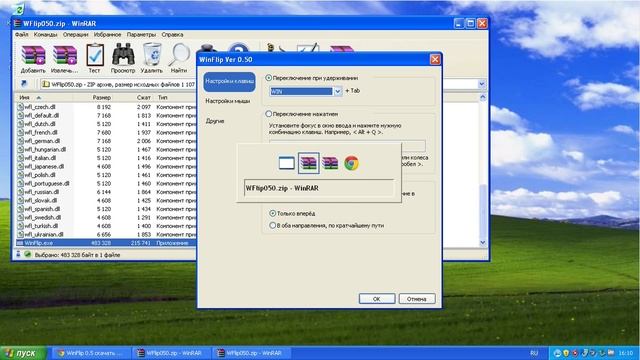Click the Отмена button
Screen dimensions: 640x360
(x=417, y=299)
